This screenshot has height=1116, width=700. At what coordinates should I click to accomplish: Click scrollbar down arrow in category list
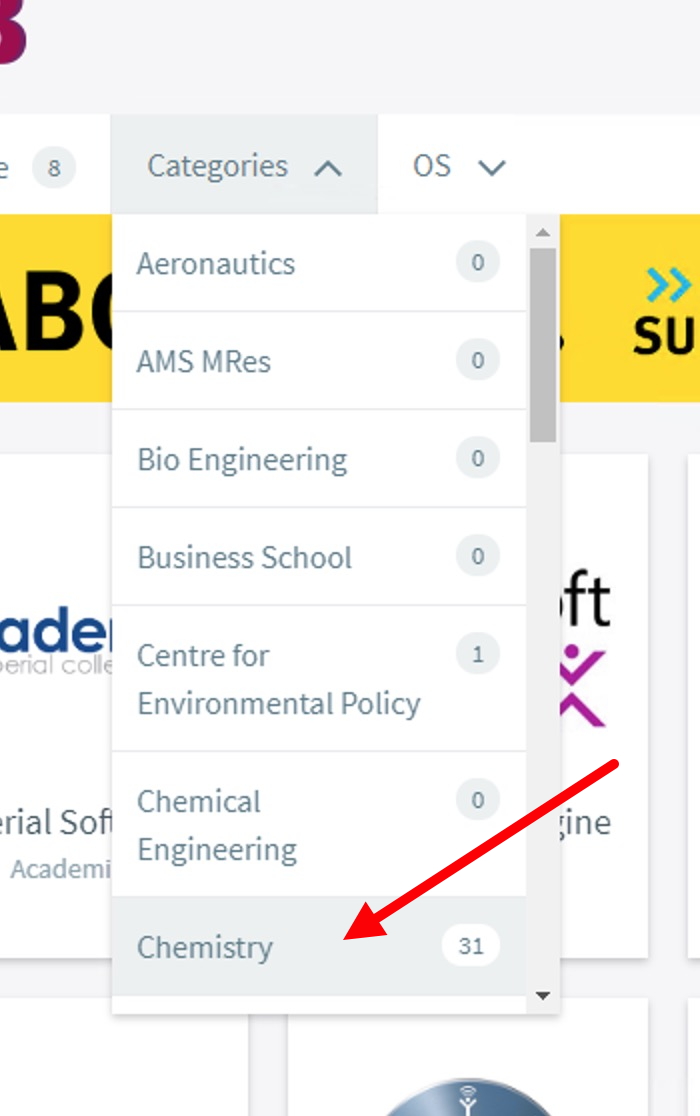point(543,995)
